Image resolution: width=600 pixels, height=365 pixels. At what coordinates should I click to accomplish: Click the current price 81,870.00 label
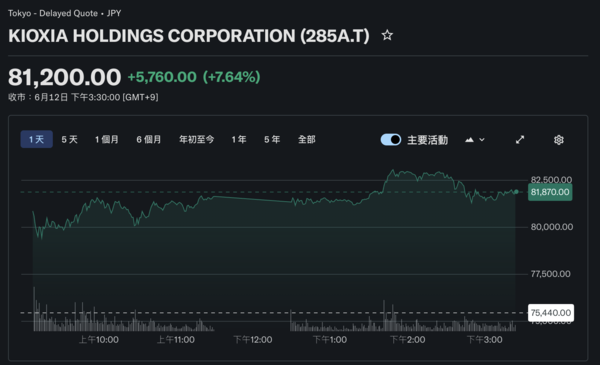[x=550, y=192]
